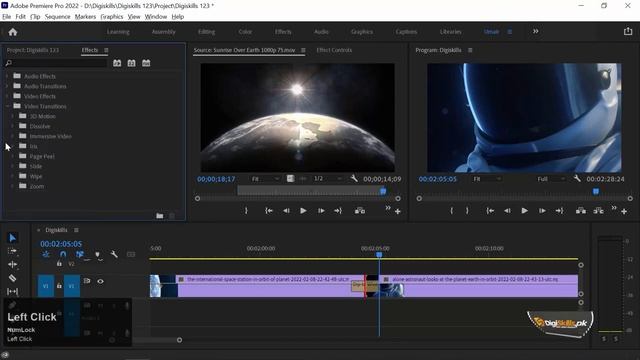Select the Slip tool

click(x=12, y=291)
